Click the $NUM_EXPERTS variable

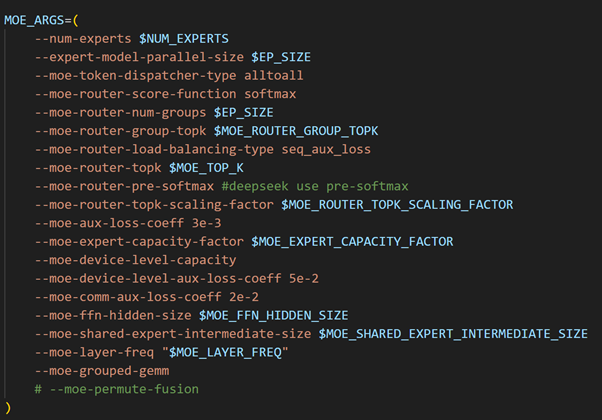pyautogui.click(x=184, y=39)
